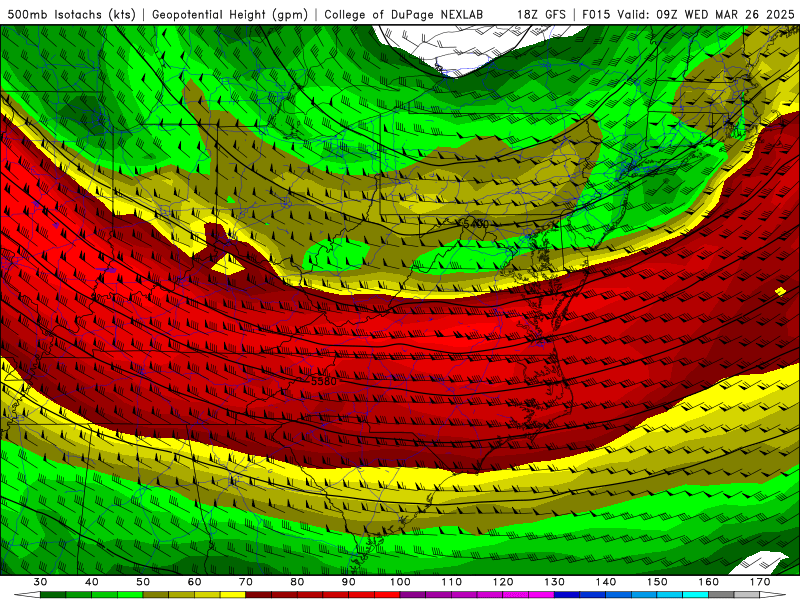Click the 100 knot colorbar label
800x600 pixels.
(x=401, y=582)
